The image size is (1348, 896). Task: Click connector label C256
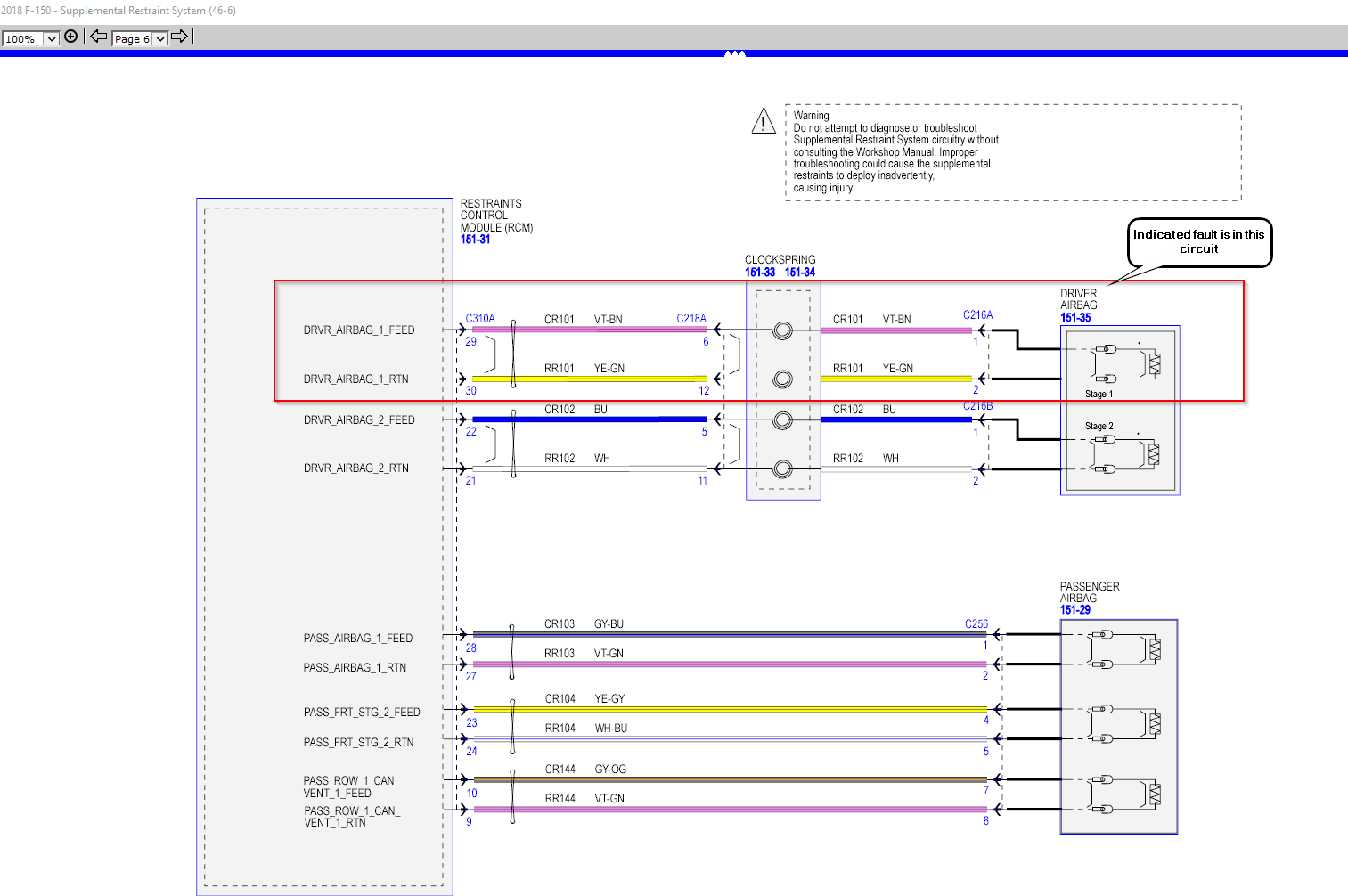point(976,624)
